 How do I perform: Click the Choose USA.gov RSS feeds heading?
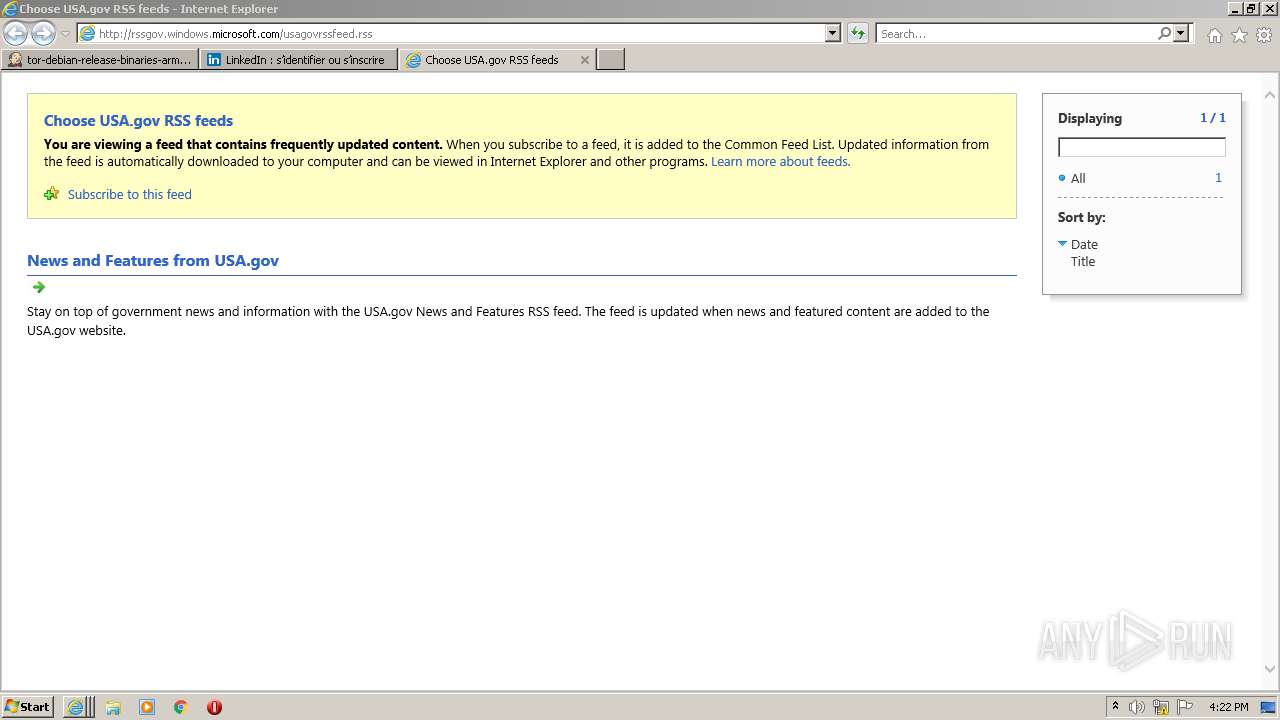coord(138,120)
